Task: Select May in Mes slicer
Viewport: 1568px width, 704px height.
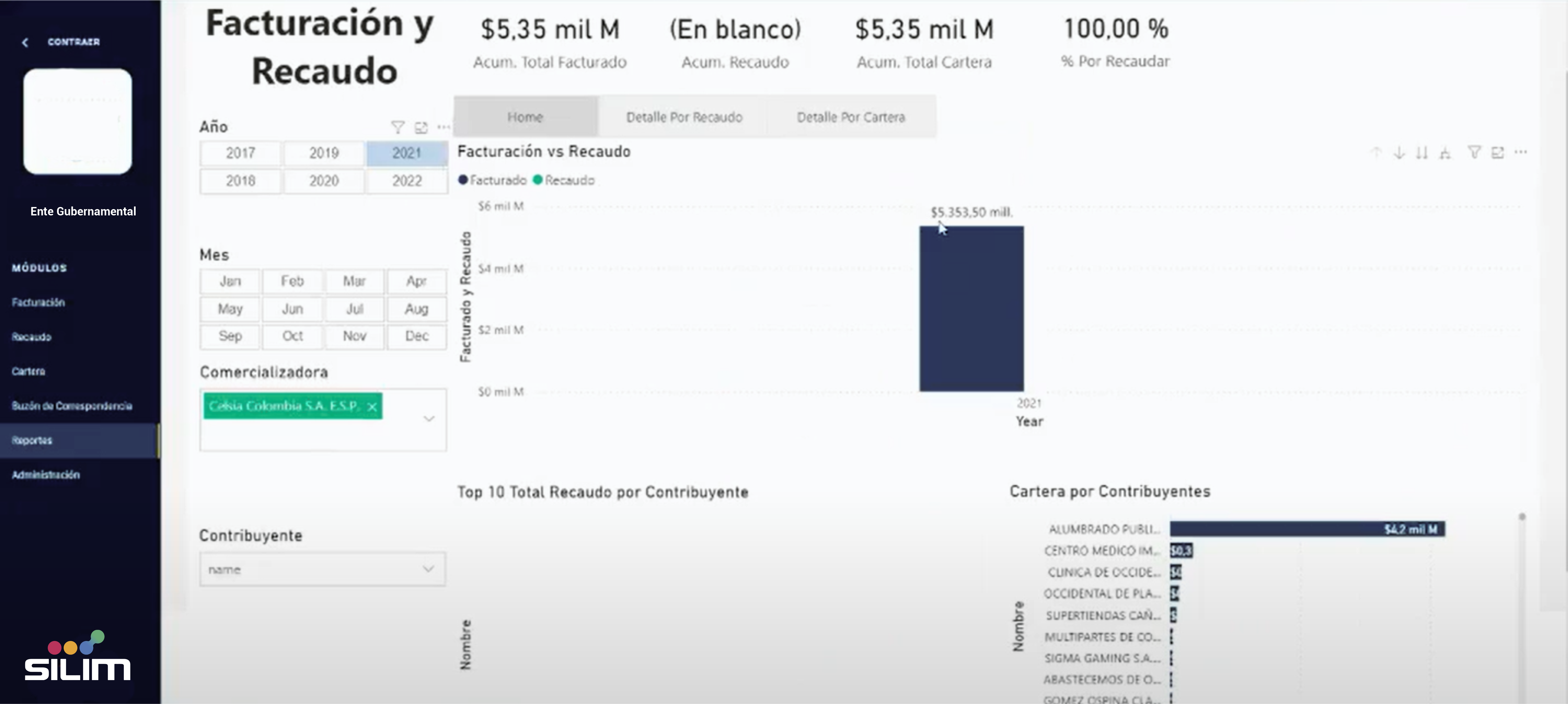Action: coord(230,309)
